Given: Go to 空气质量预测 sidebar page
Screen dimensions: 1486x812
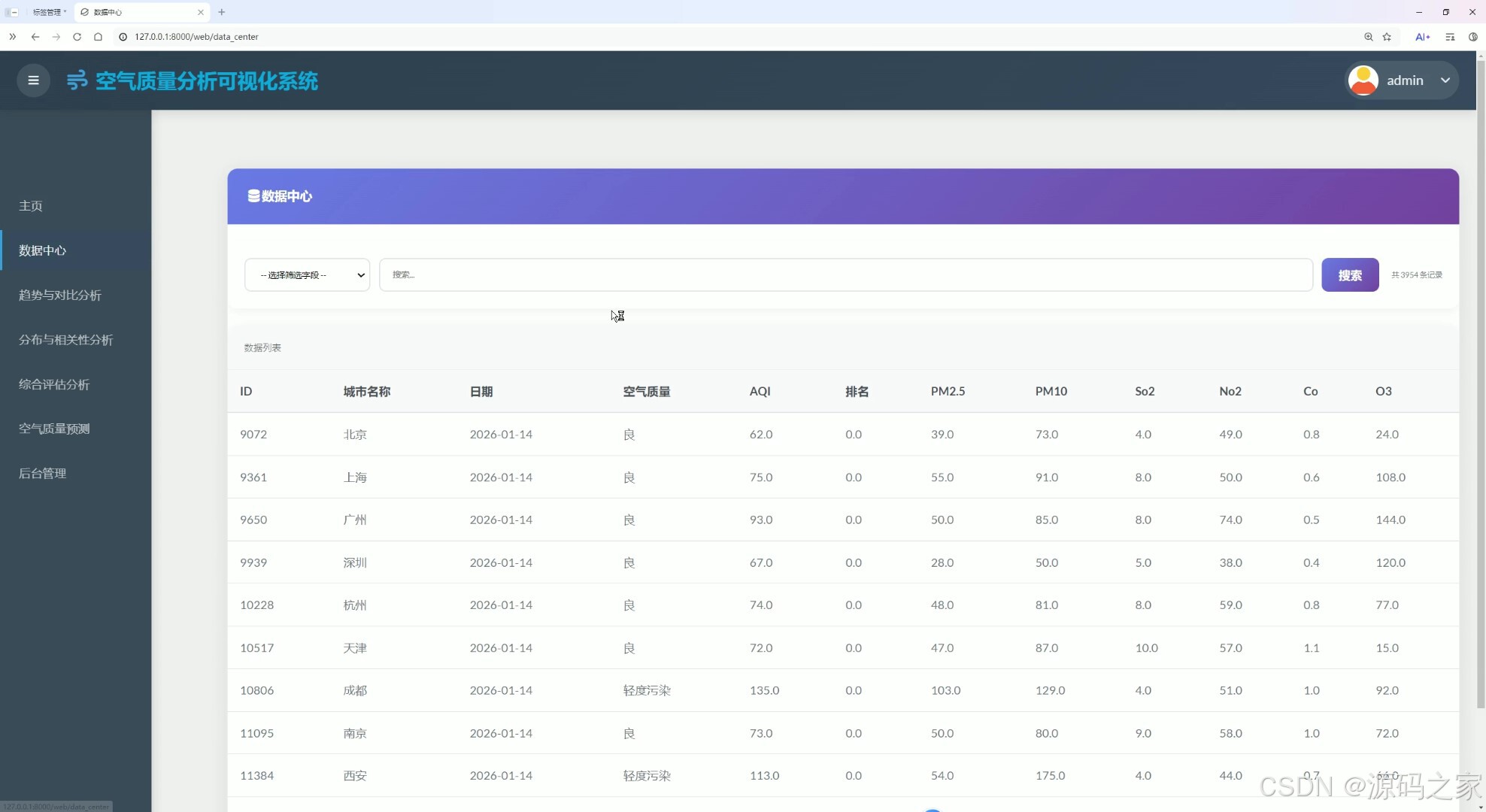Looking at the screenshot, I should (54, 429).
